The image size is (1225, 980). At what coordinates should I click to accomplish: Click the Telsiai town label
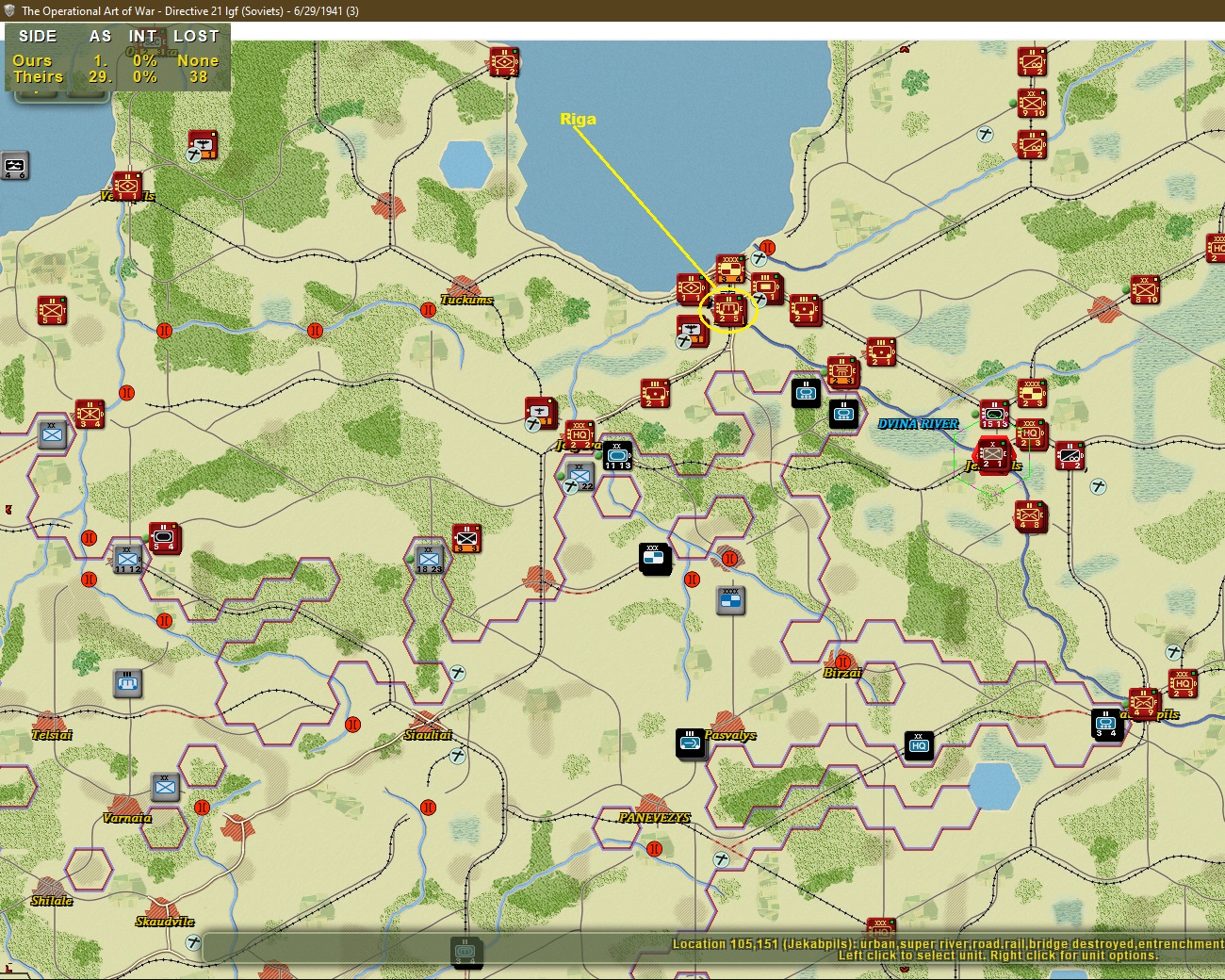tap(52, 735)
